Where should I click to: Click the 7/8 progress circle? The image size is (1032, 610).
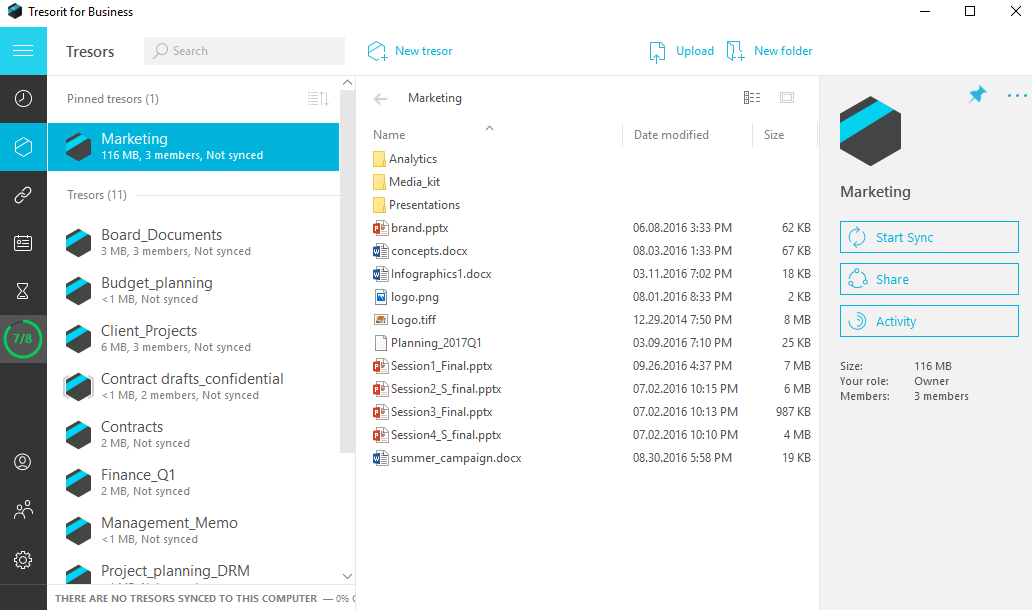[x=23, y=339]
